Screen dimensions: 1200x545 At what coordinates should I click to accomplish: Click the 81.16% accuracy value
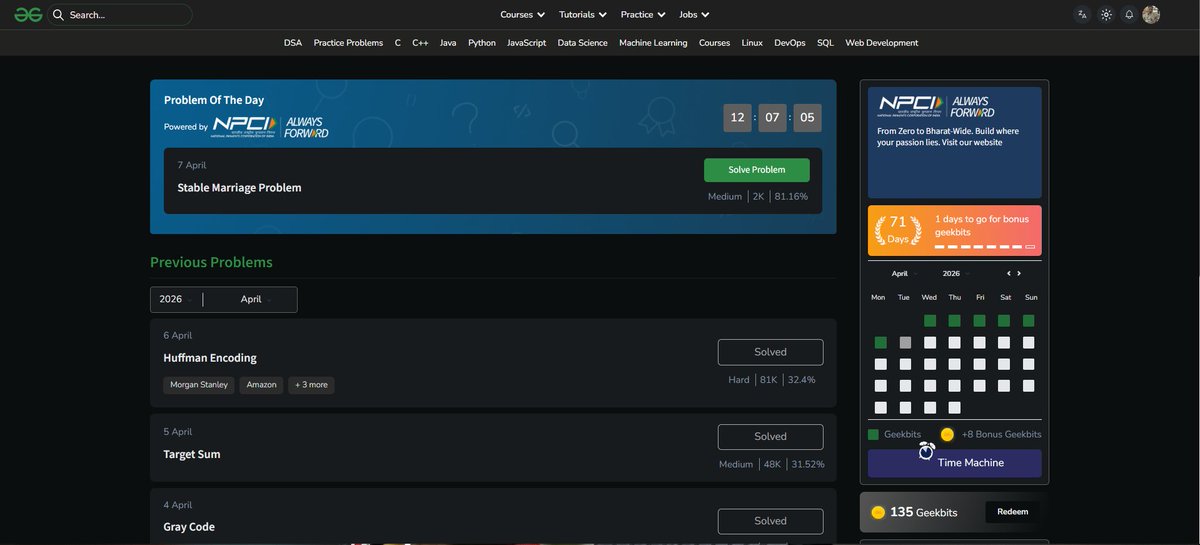791,197
